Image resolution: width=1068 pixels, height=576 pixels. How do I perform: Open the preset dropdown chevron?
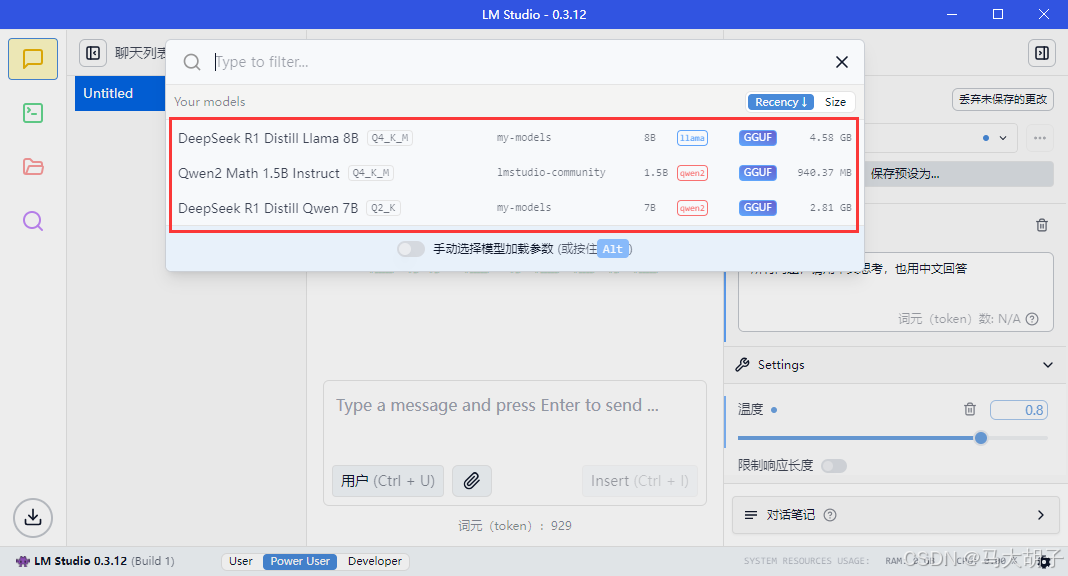pos(1003,138)
